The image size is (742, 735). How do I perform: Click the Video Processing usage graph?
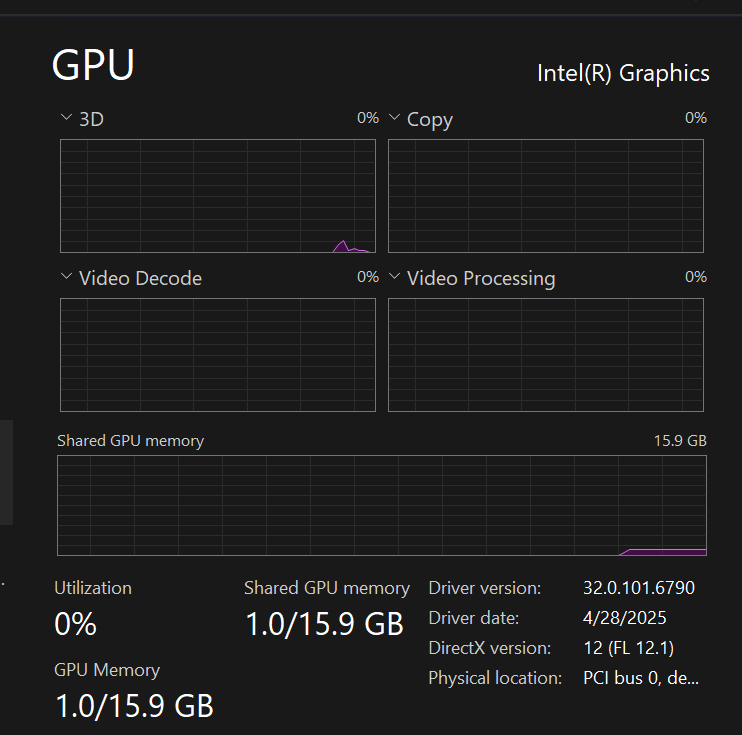pyautogui.click(x=545, y=355)
